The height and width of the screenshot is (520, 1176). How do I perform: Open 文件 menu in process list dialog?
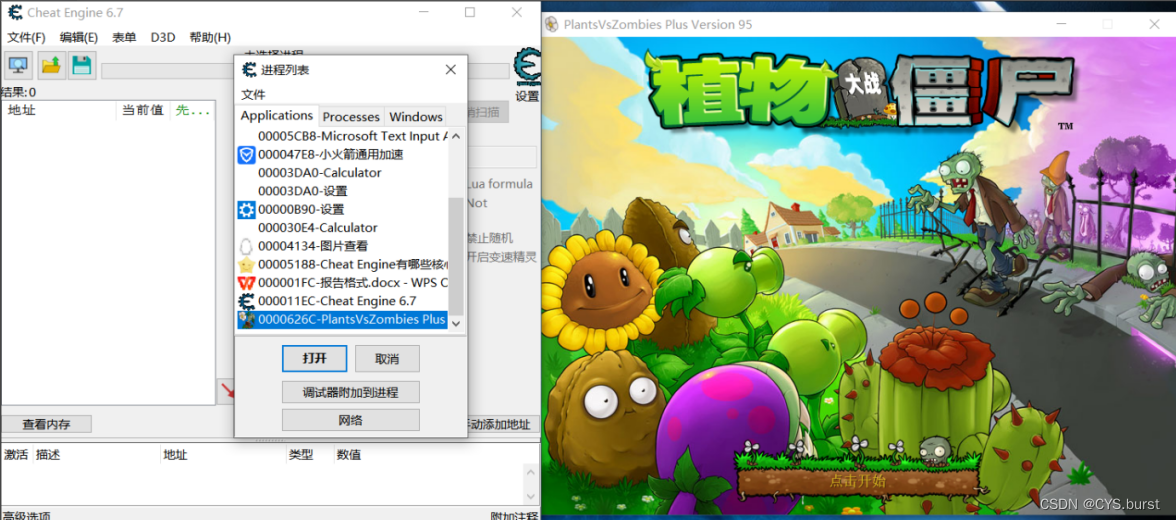[x=254, y=95]
